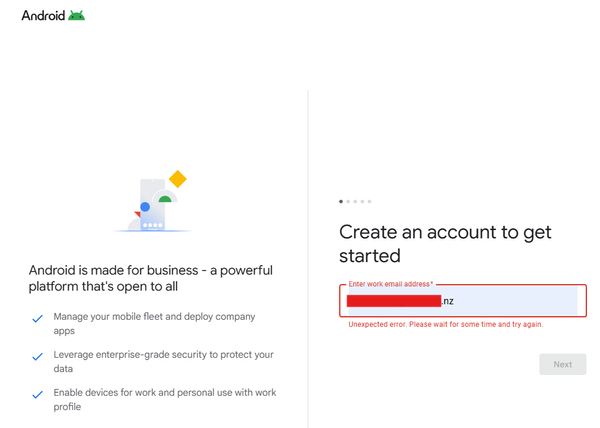Click the yellow diamond shape in illustration

[178, 179]
